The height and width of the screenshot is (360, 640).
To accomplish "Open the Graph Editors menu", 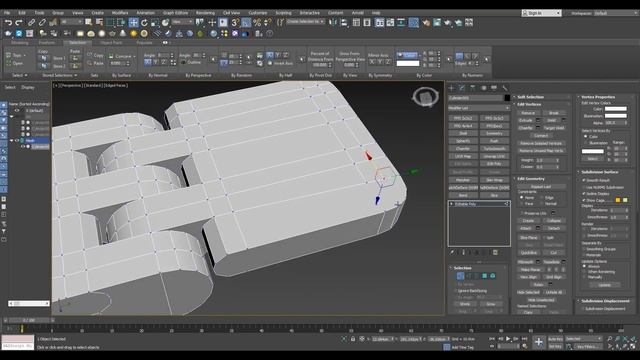I will [176, 13].
